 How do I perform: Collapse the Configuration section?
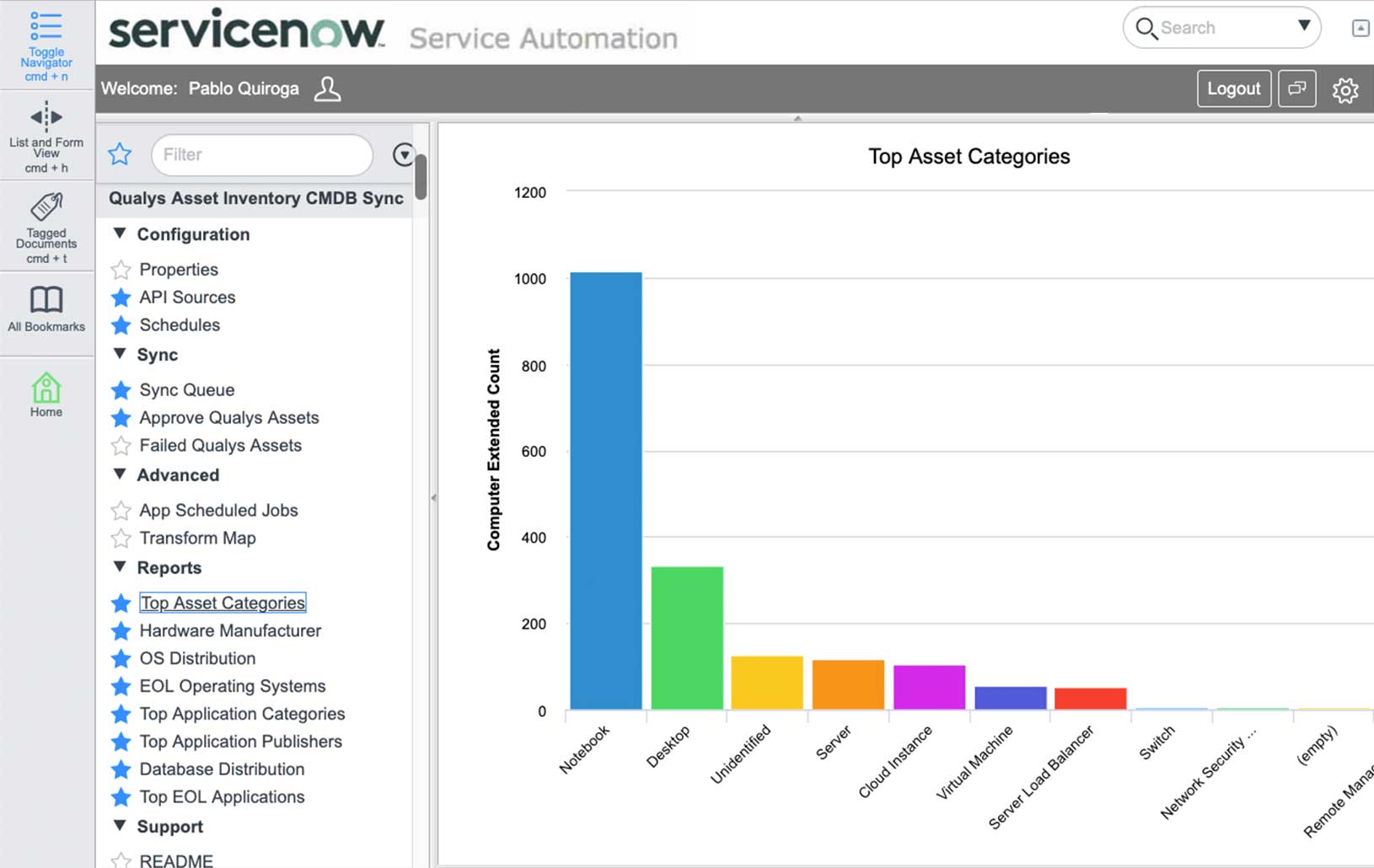pos(120,233)
